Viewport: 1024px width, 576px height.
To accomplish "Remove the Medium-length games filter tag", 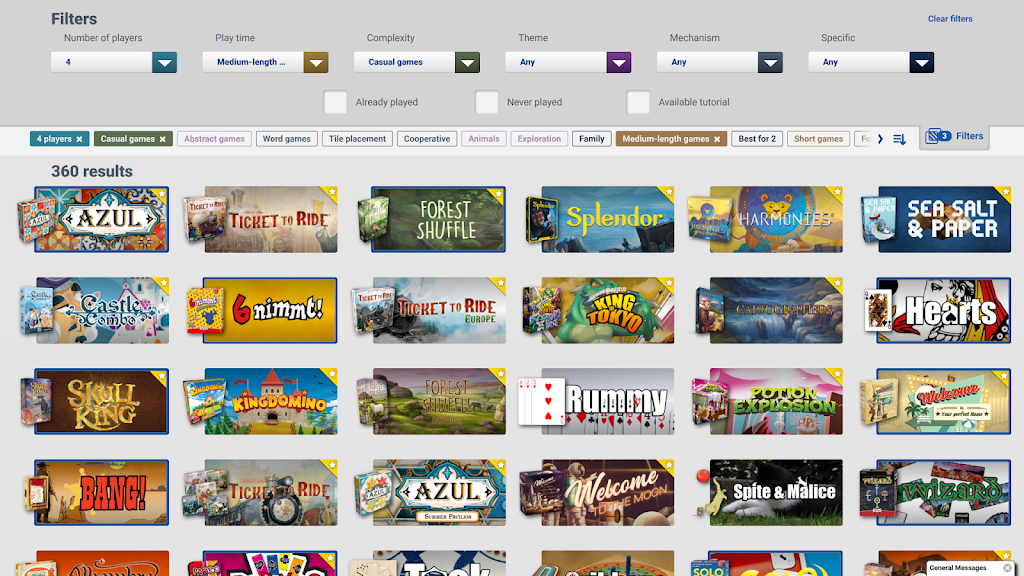I will [717, 139].
